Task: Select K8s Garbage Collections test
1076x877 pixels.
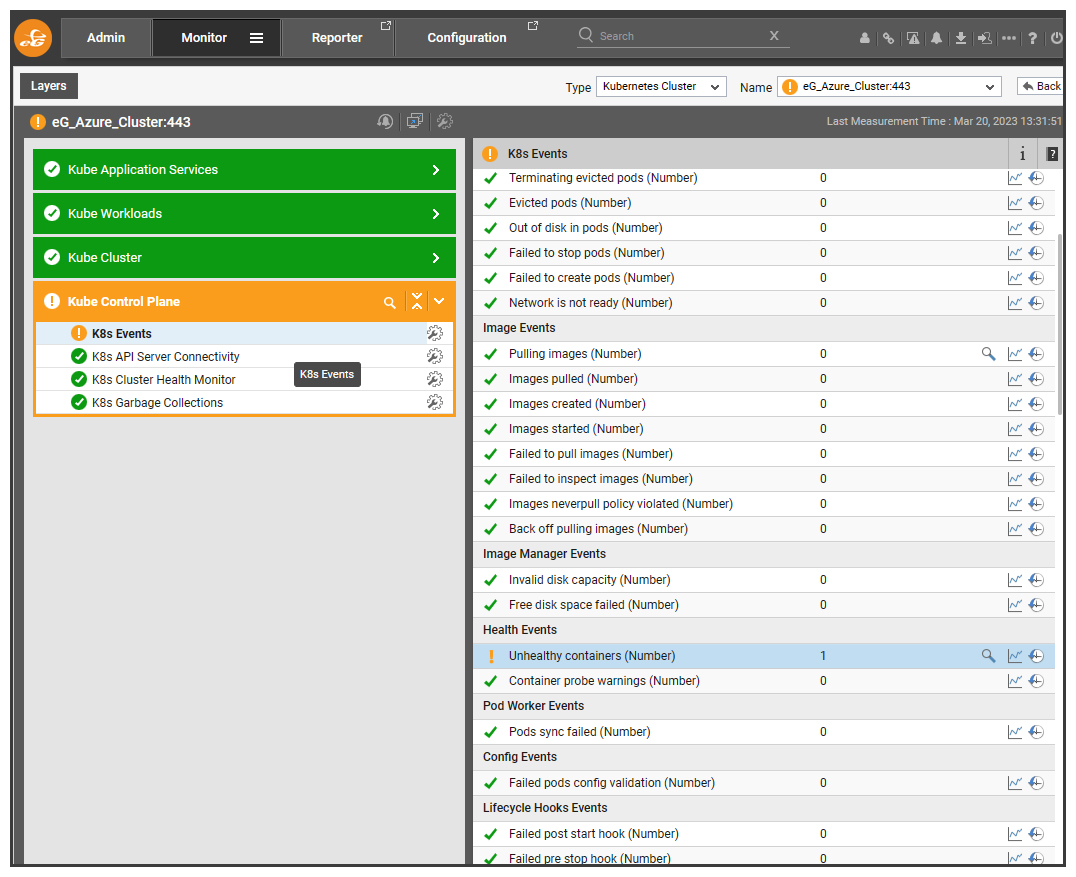Action: 157,403
